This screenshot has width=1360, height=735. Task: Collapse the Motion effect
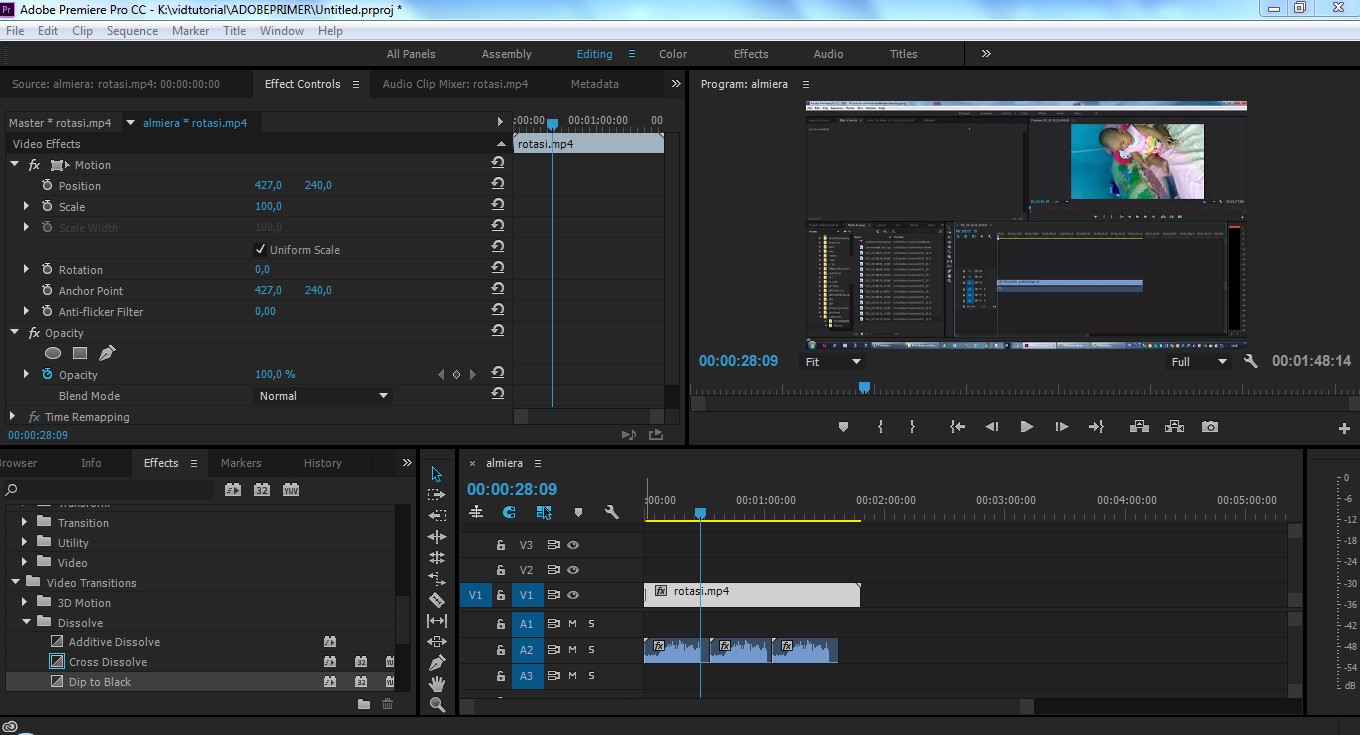click(x=15, y=165)
